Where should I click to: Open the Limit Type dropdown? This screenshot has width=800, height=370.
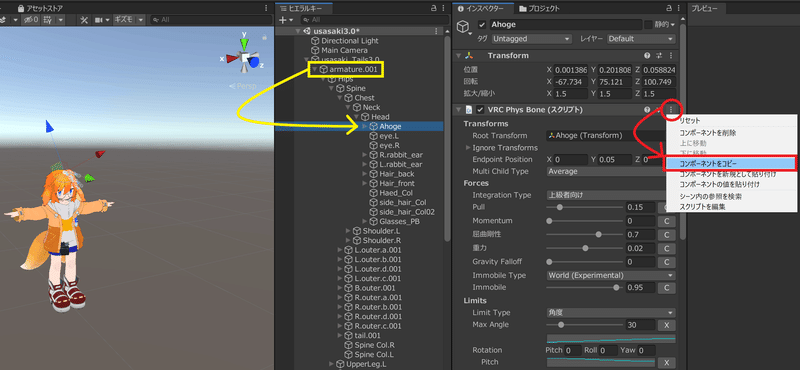coord(611,313)
